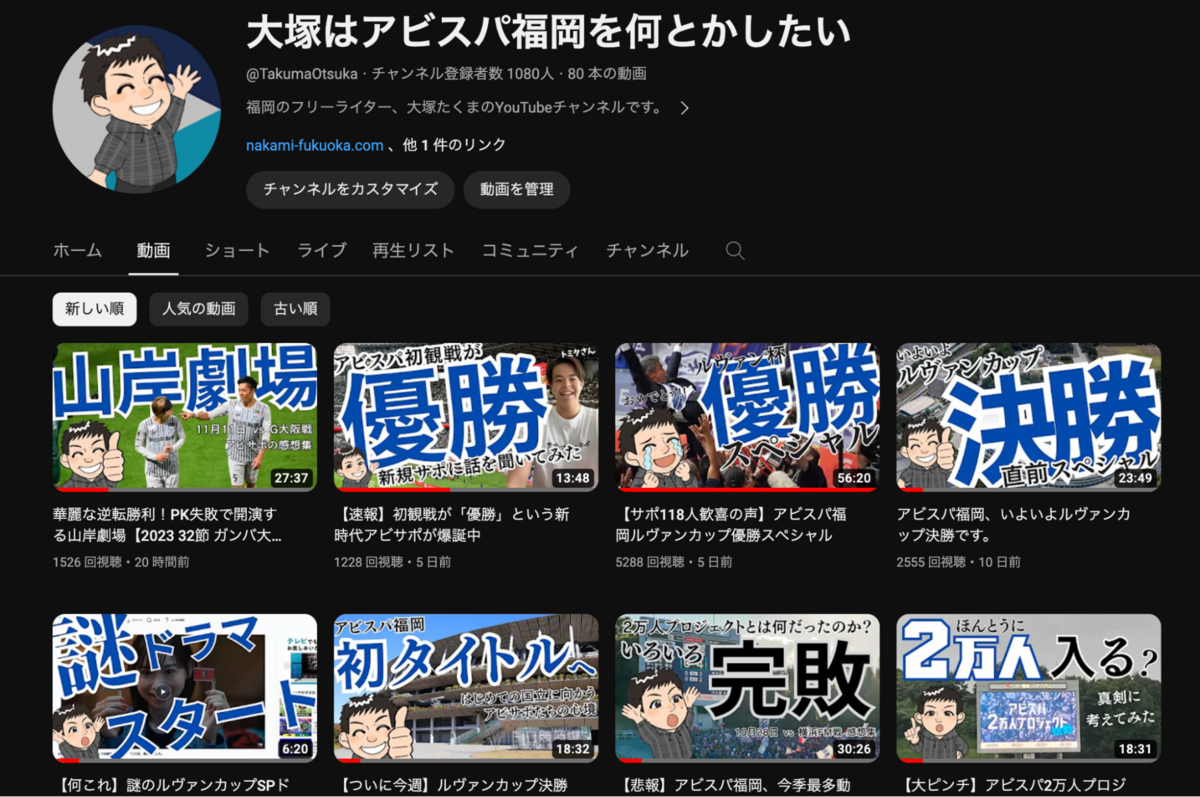This screenshot has width=1200, height=797.
Task: Click title アビスパ福岡、いよいよルヴァンカップ決勝です
Action: tap(1014, 525)
